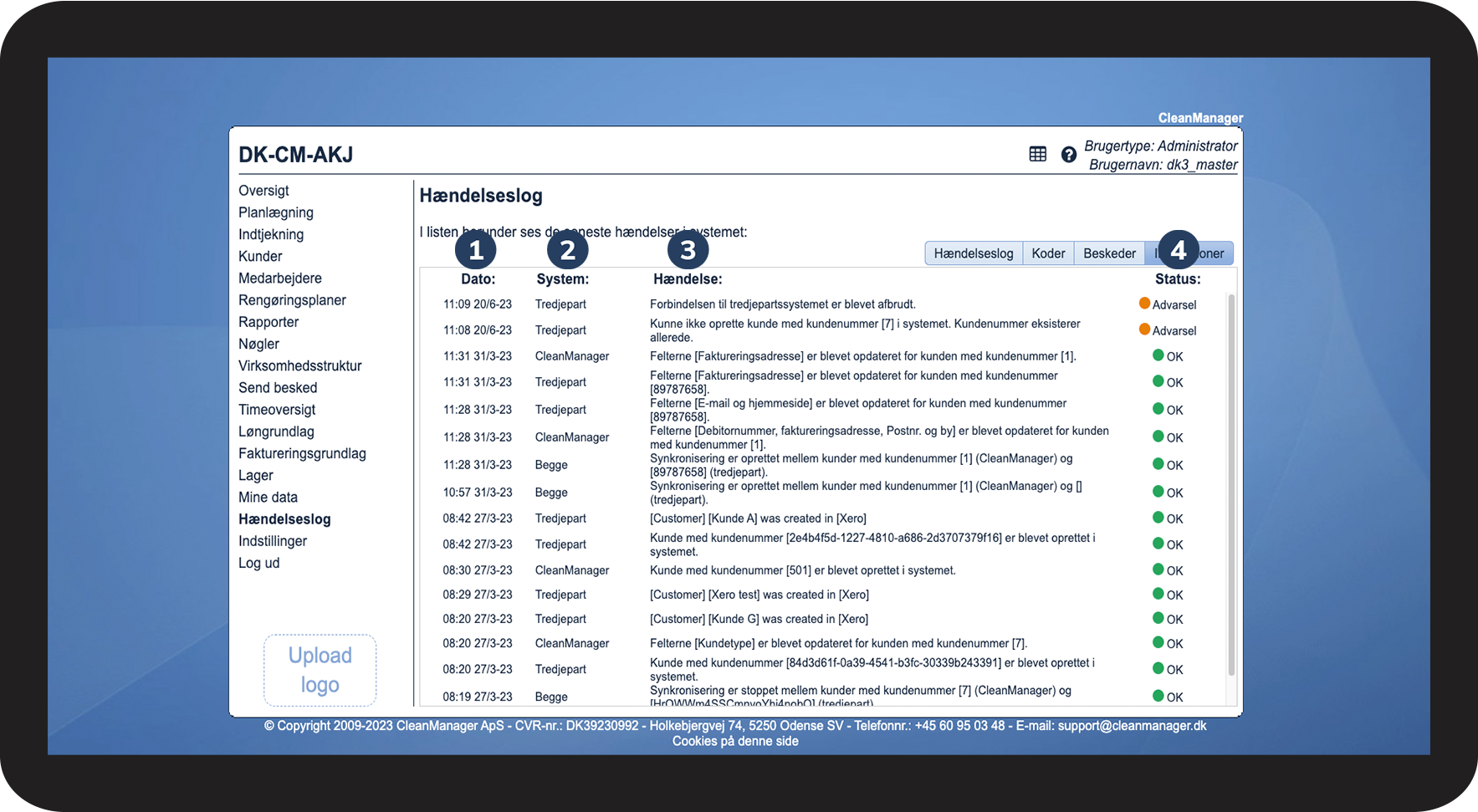Image resolution: width=1478 pixels, height=812 pixels.
Task: Click the CleanManager label above the panel
Action: tap(1200, 118)
